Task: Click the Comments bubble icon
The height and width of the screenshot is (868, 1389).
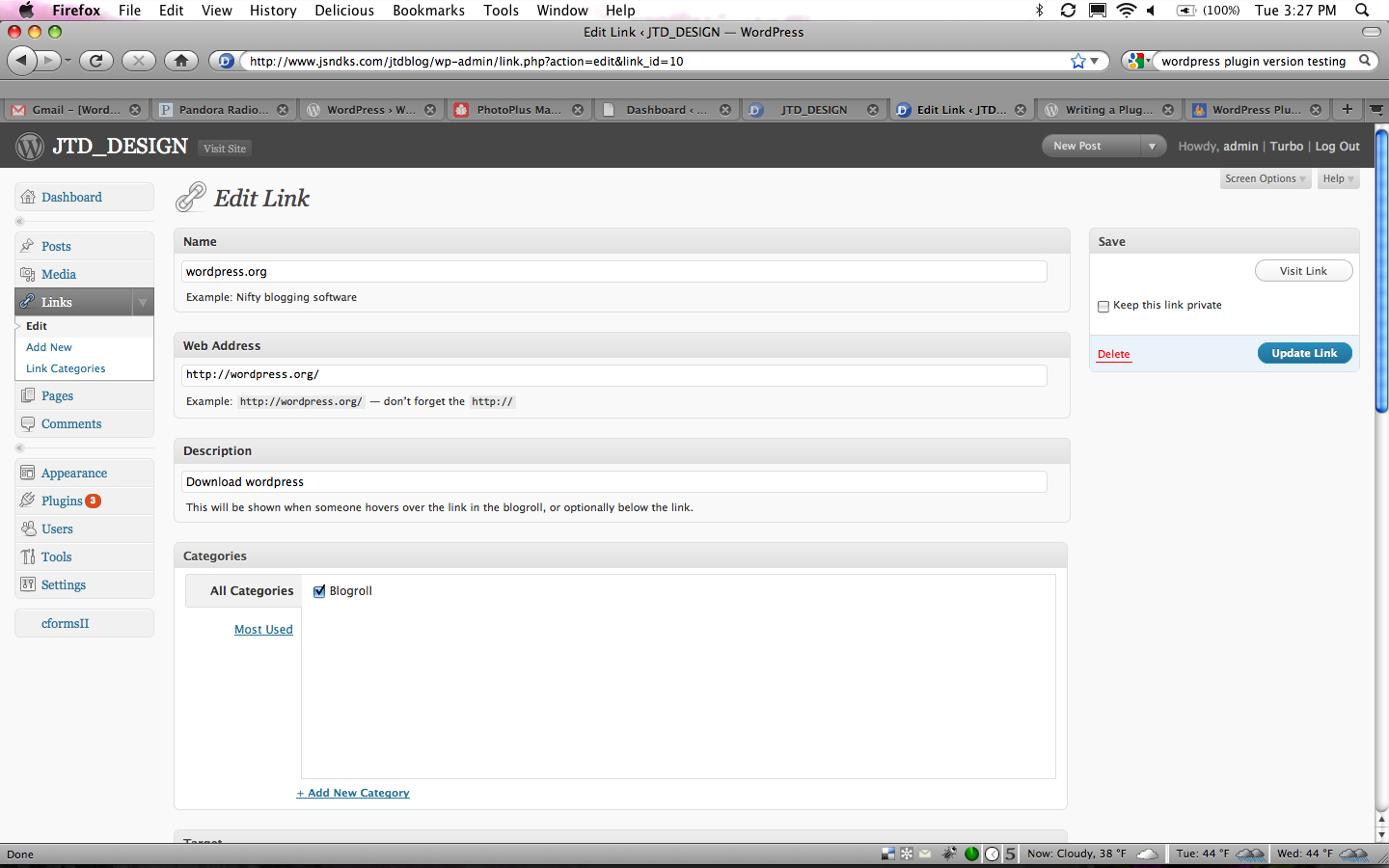Action: click(28, 423)
